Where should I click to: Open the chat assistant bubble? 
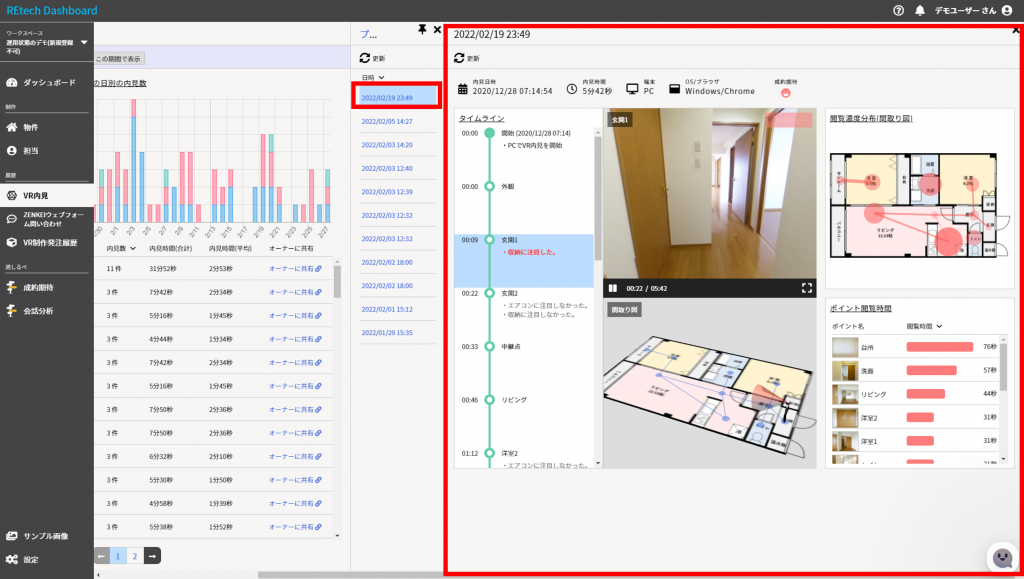click(x=1002, y=557)
